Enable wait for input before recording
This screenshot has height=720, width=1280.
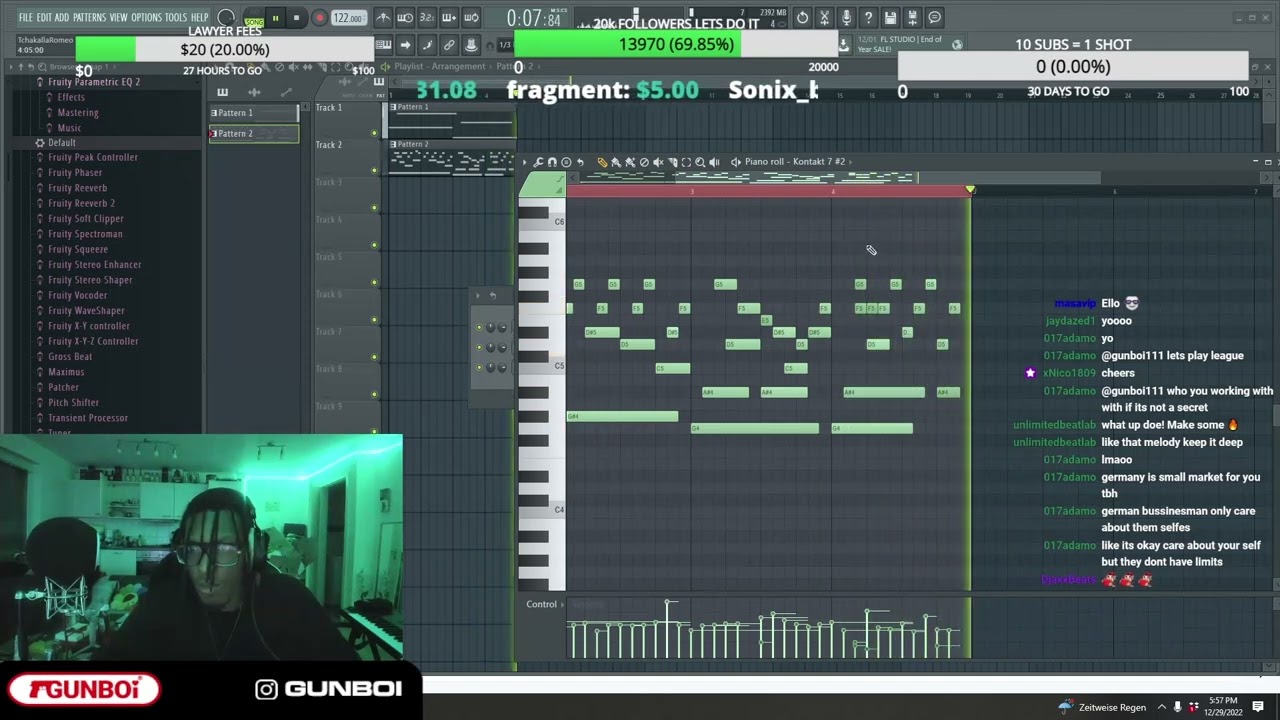[405, 17]
